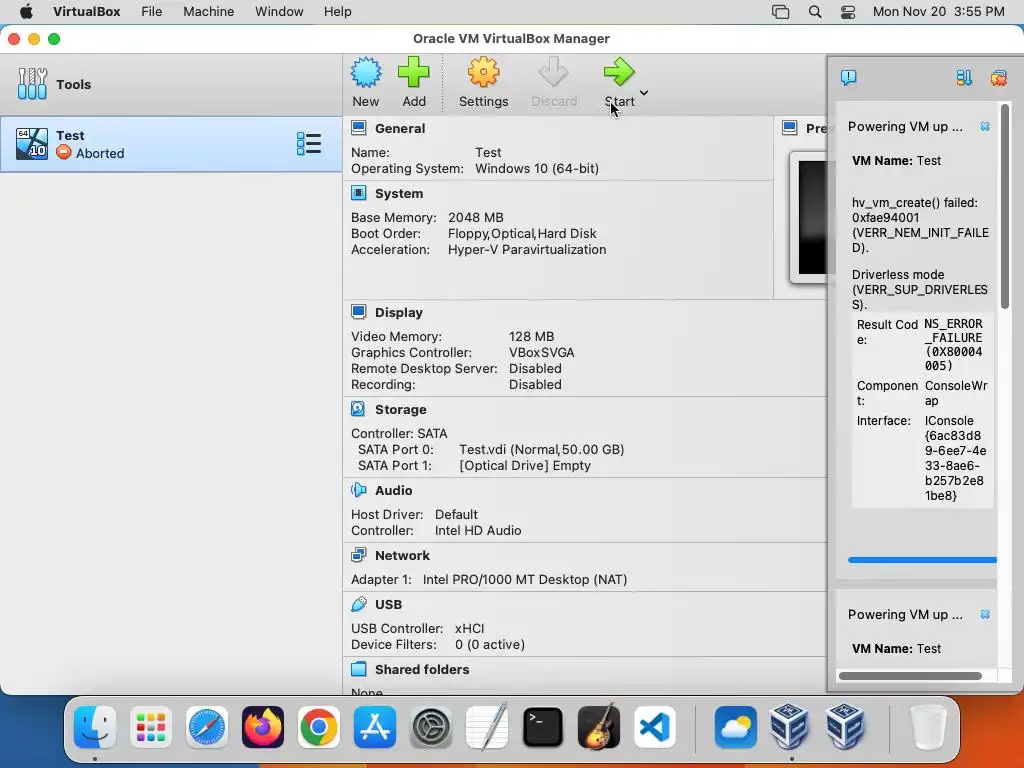Click the USB section icon

[359, 604]
